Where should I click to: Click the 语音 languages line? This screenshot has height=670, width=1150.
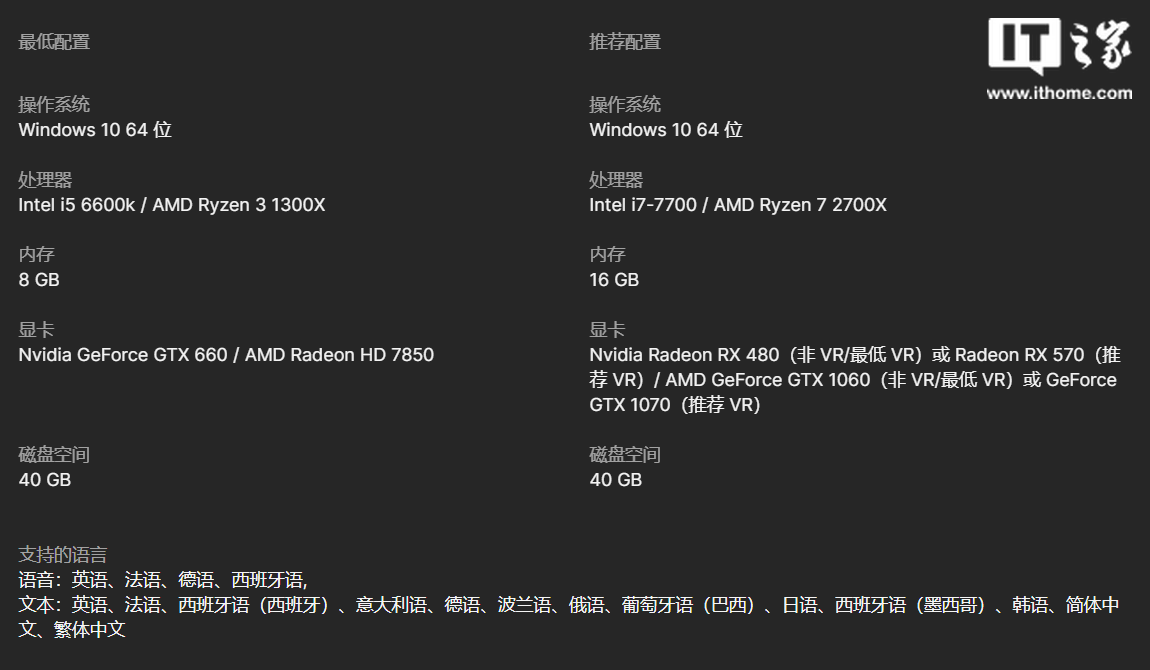click(x=163, y=580)
